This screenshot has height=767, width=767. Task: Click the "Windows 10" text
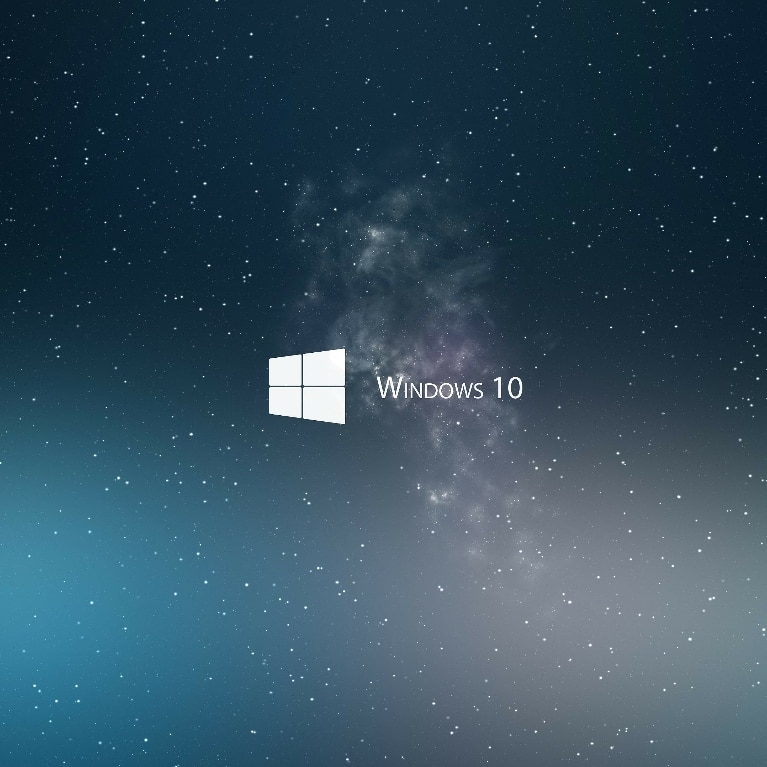tap(450, 387)
